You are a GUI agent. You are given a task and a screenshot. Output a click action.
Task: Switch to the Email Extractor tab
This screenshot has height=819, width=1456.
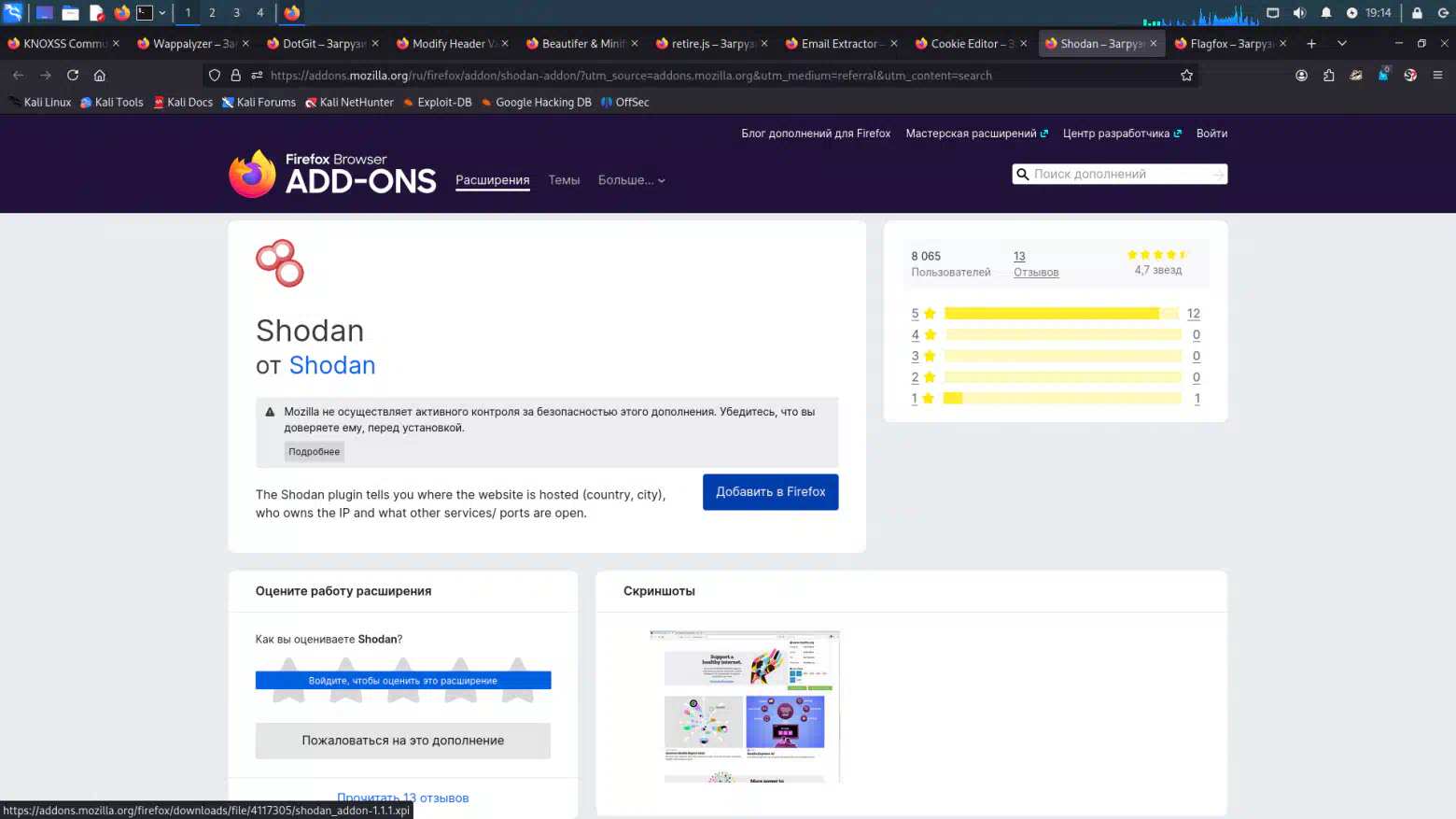[842, 43]
